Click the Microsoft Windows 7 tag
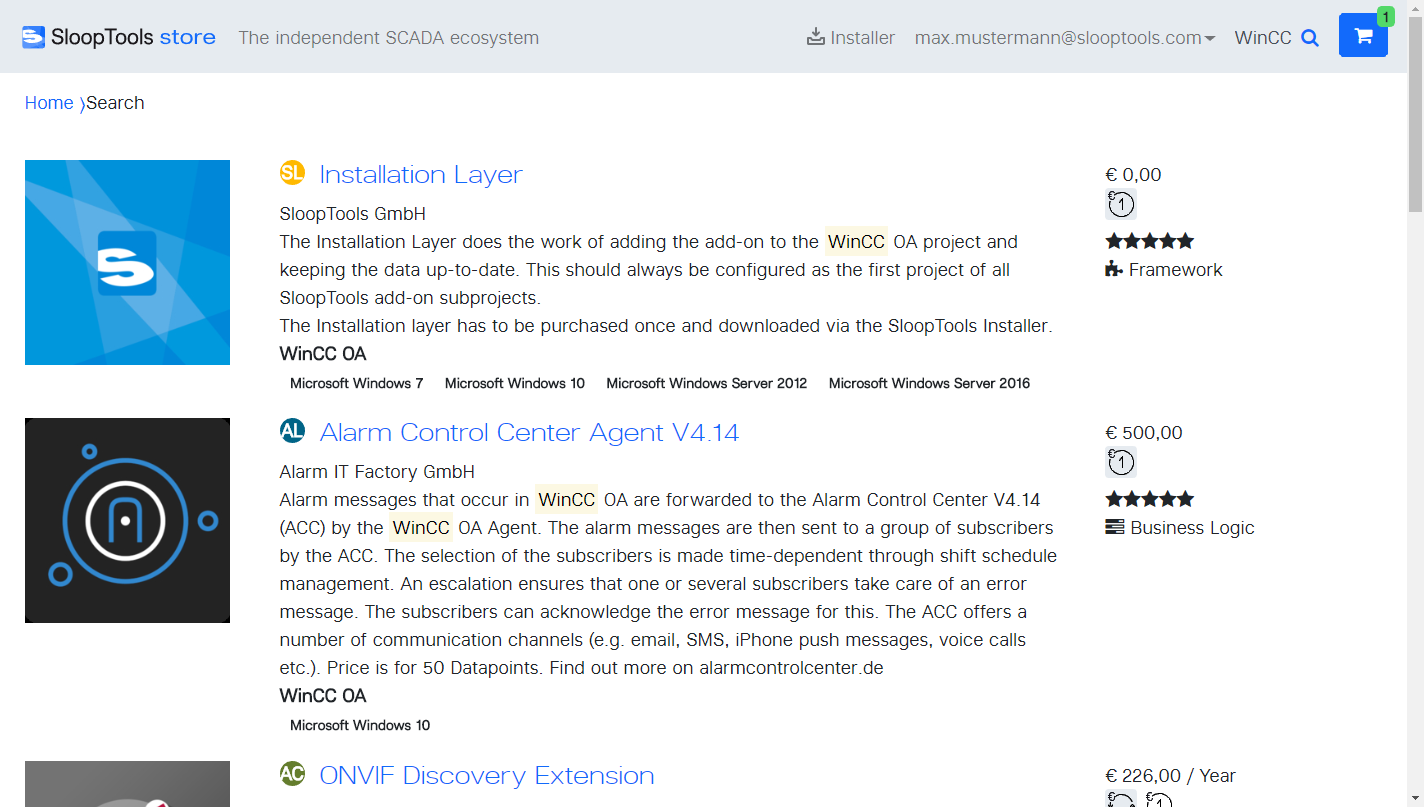 pyautogui.click(x=357, y=383)
